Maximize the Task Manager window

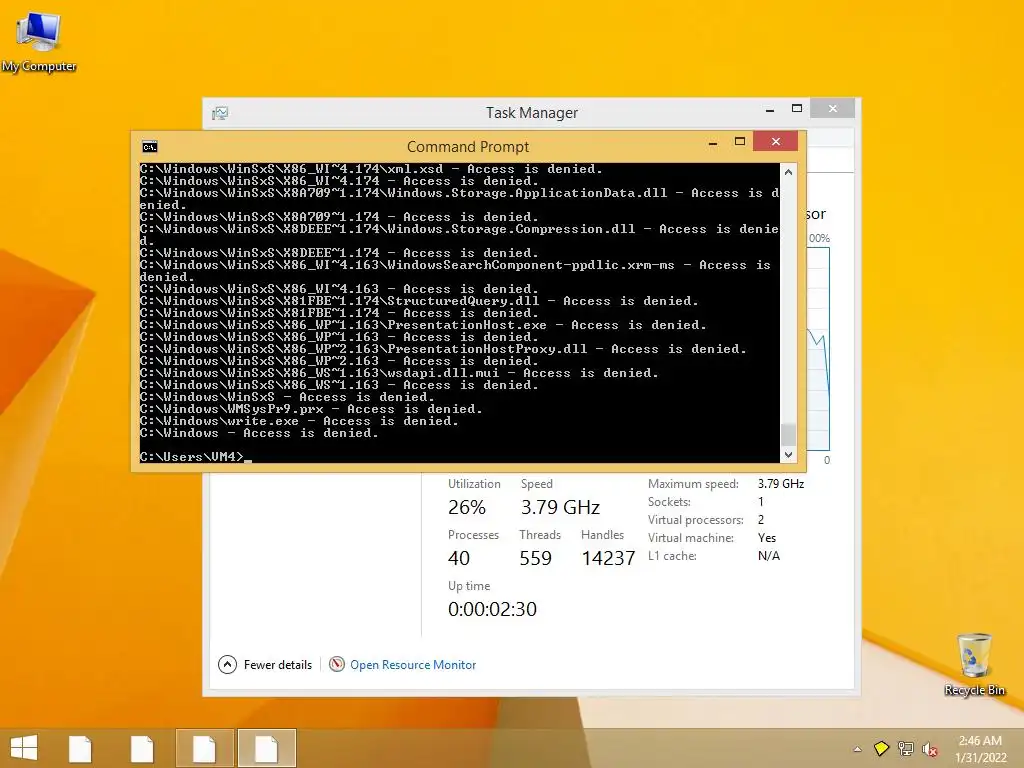(x=797, y=109)
